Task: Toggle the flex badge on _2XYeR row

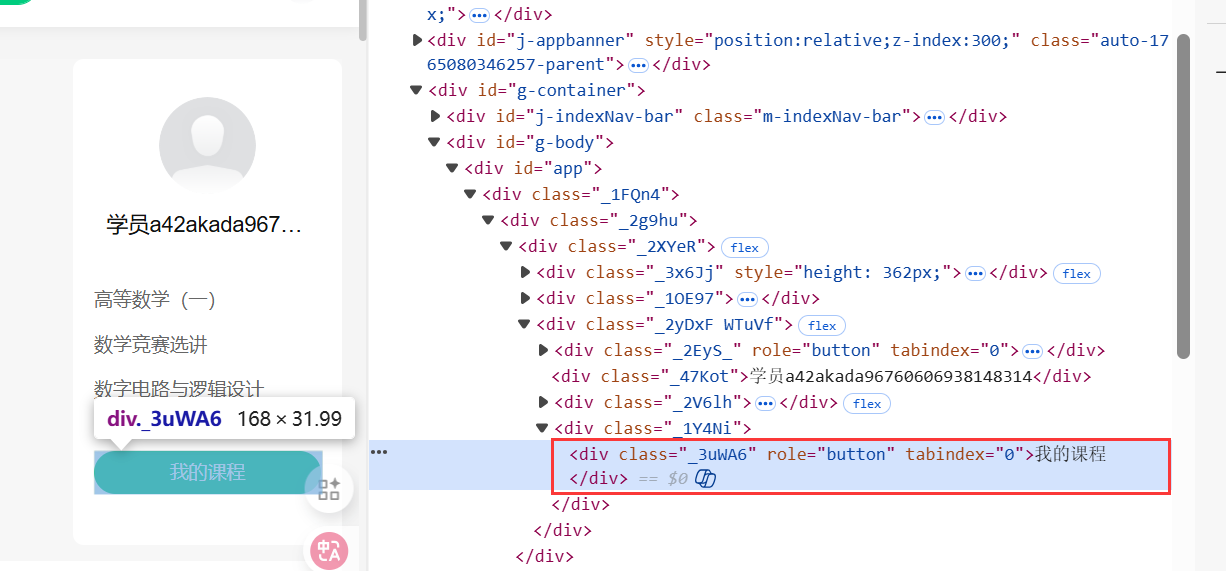Action: (x=745, y=247)
